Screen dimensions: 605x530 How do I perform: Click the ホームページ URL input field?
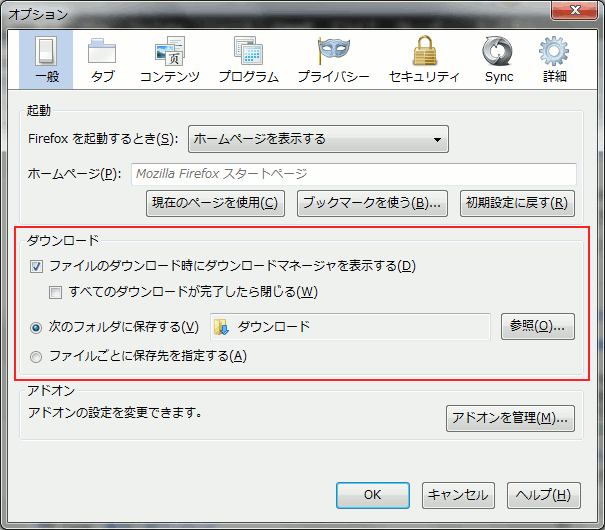pos(353,174)
